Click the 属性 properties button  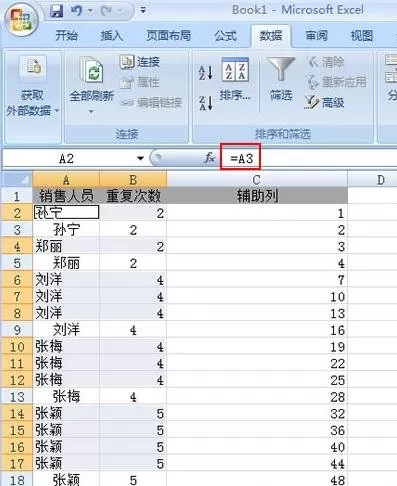(x=139, y=82)
